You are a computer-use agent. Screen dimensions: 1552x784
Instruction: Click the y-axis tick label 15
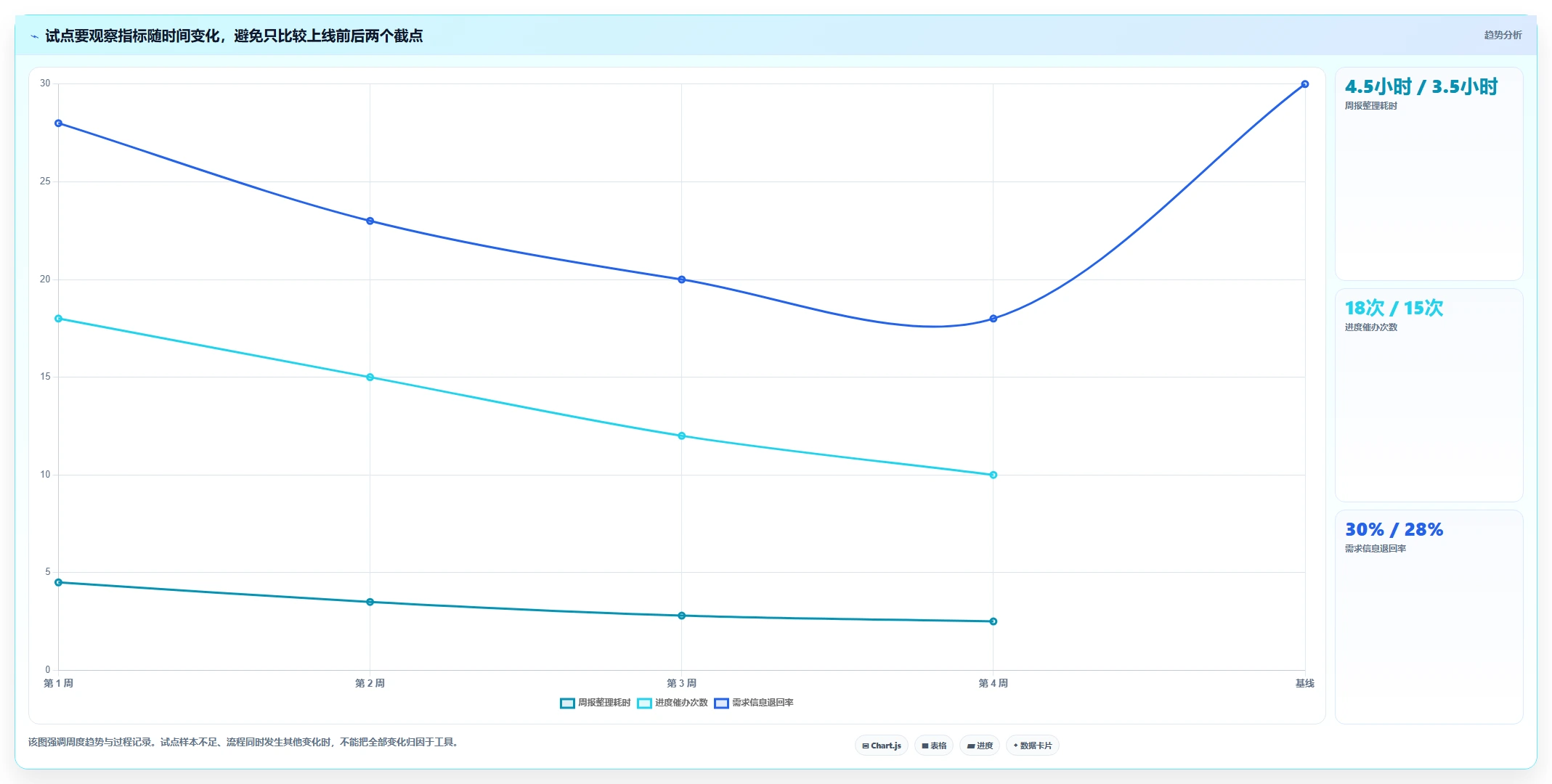click(x=45, y=377)
